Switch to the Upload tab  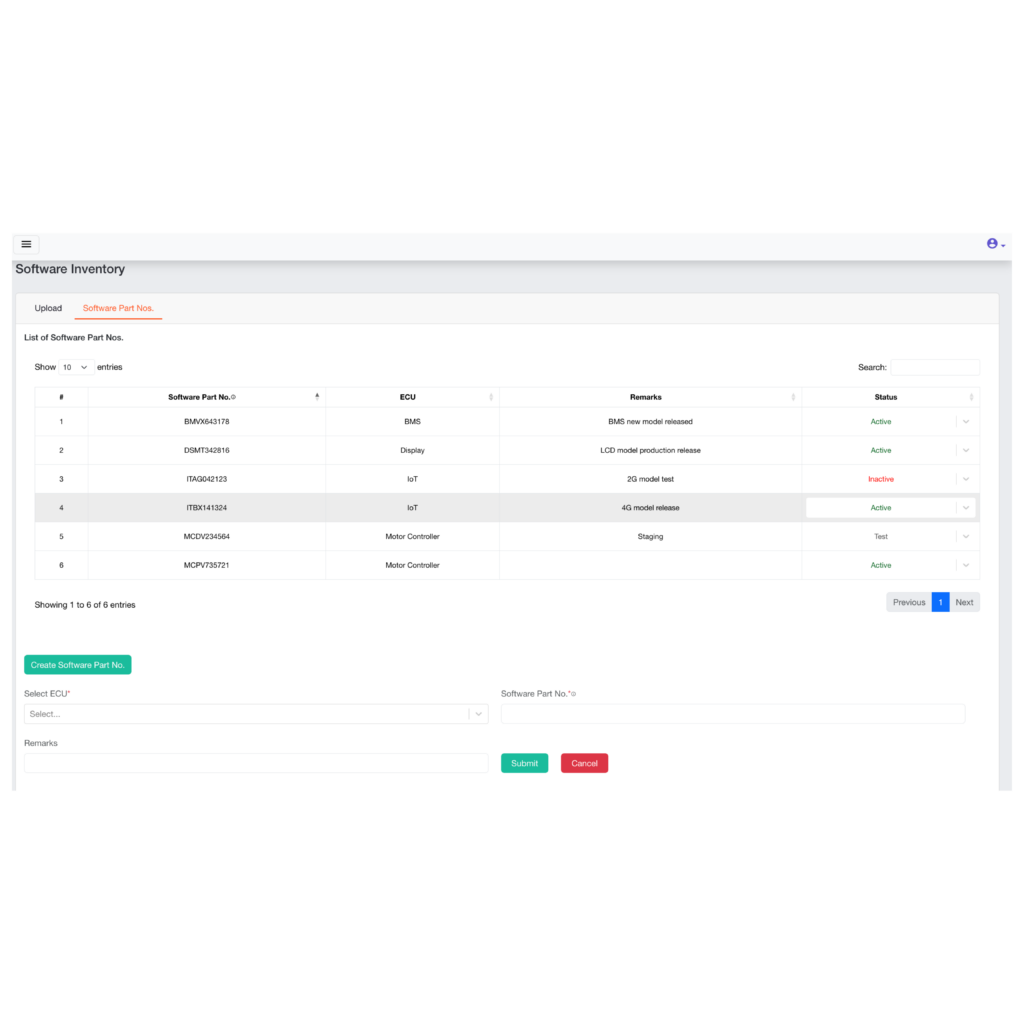pyautogui.click(x=48, y=308)
